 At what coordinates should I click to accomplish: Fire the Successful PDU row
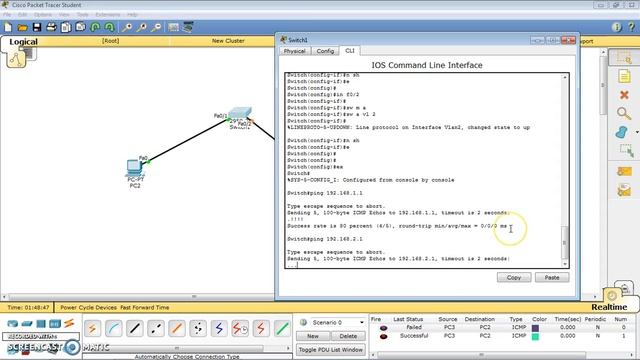tap(383, 336)
